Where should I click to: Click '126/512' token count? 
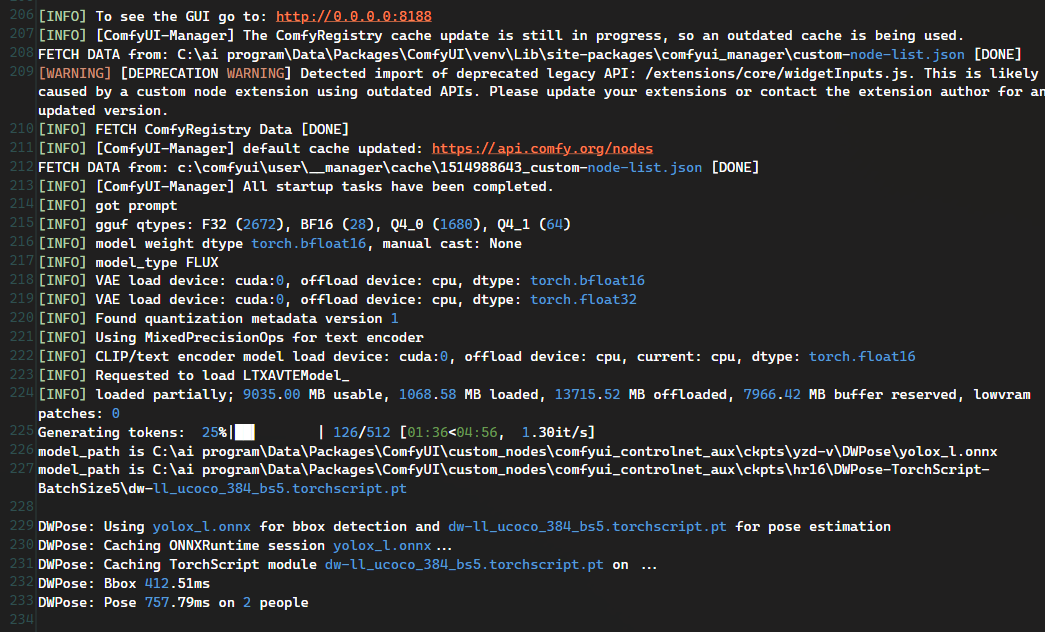(x=362, y=433)
